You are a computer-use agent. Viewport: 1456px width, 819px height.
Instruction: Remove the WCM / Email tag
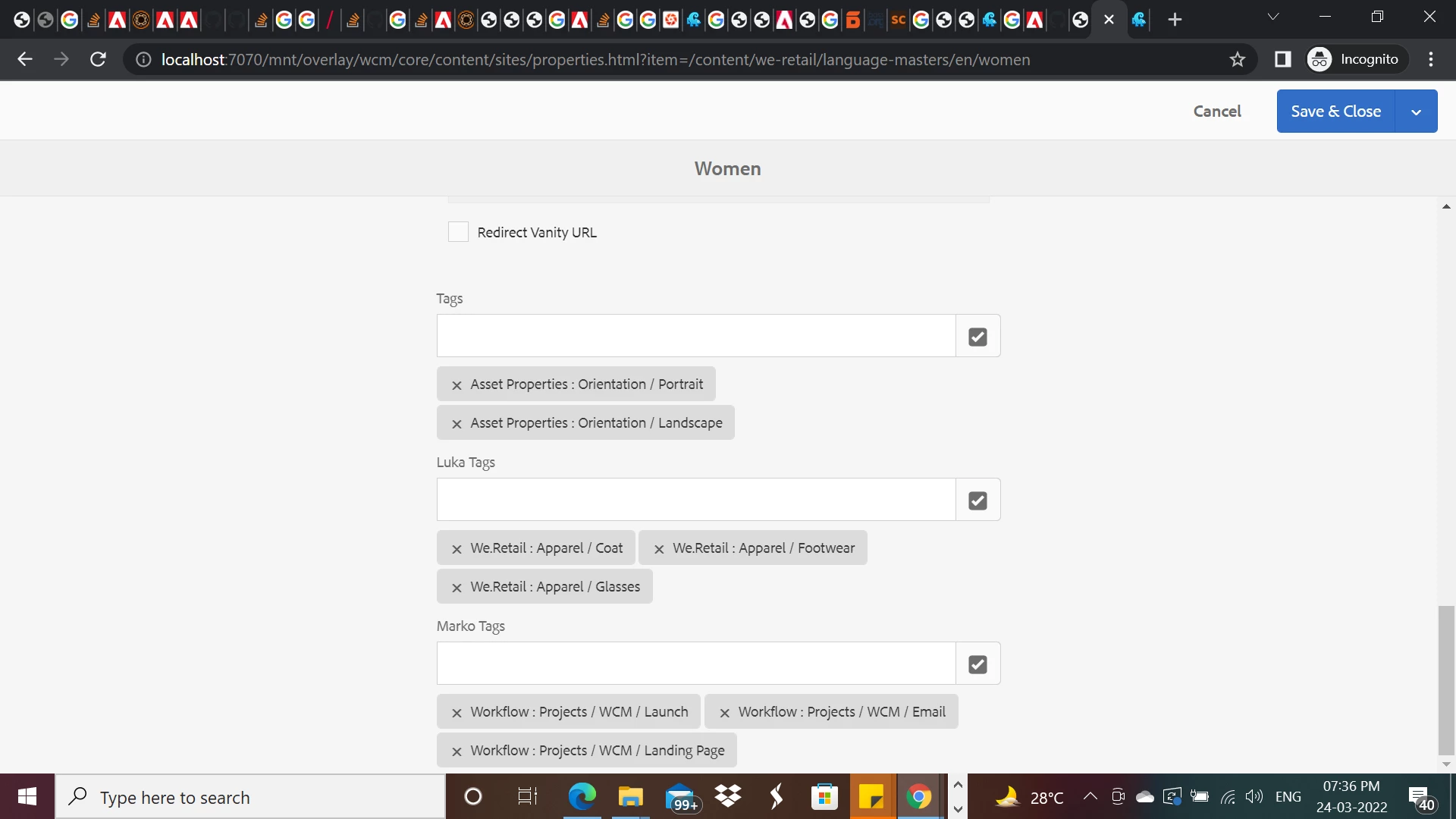(724, 713)
